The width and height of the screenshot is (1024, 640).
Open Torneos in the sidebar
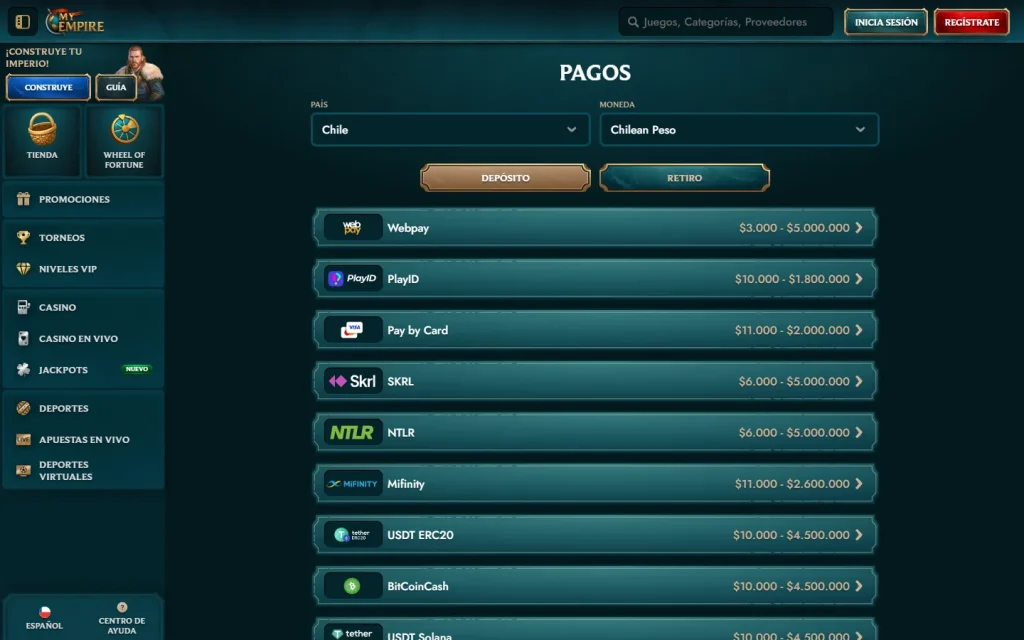tap(83, 238)
